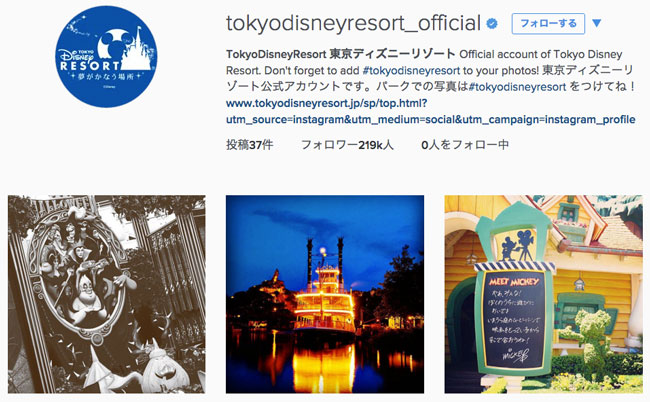Open the illuminated riverboat night photo
The image size is (650, 402).
tap(325, 294)
